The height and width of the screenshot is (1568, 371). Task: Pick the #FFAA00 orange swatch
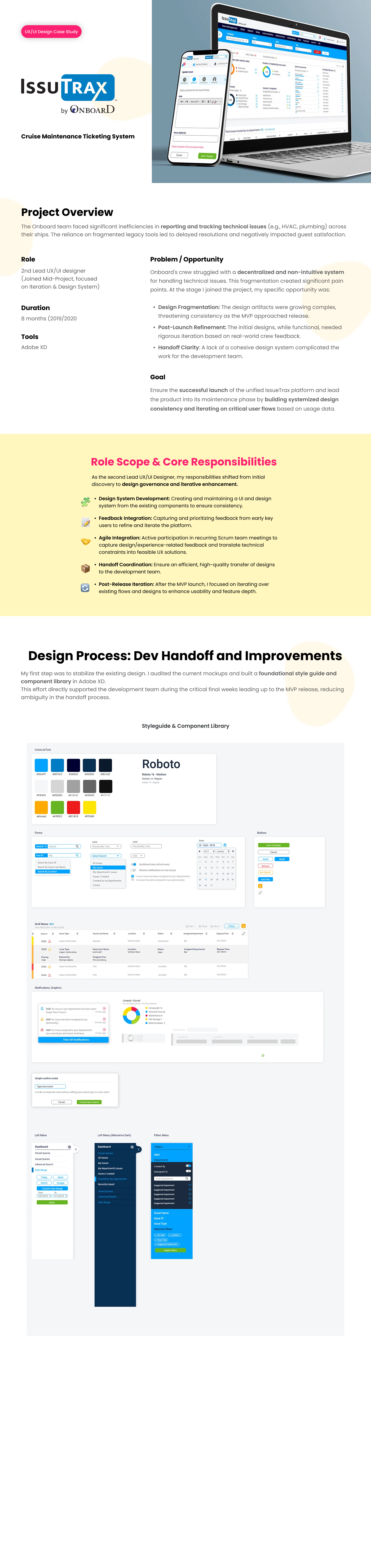pyautogui.click(x=41, y=807)
